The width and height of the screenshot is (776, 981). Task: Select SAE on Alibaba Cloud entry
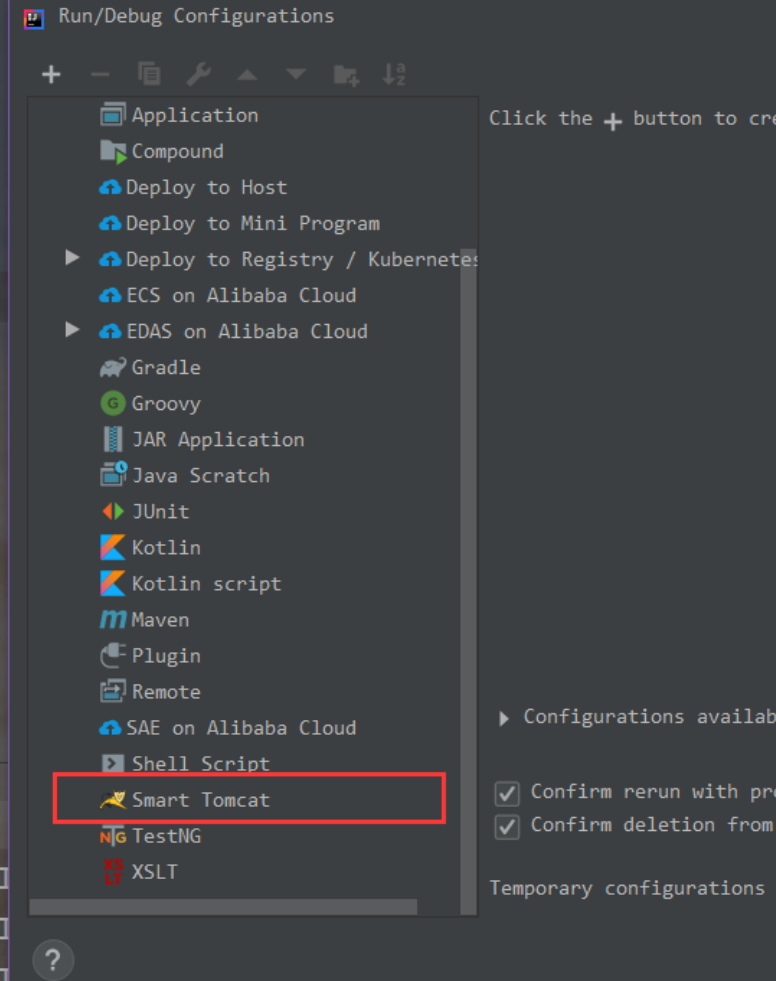[241, 728]
